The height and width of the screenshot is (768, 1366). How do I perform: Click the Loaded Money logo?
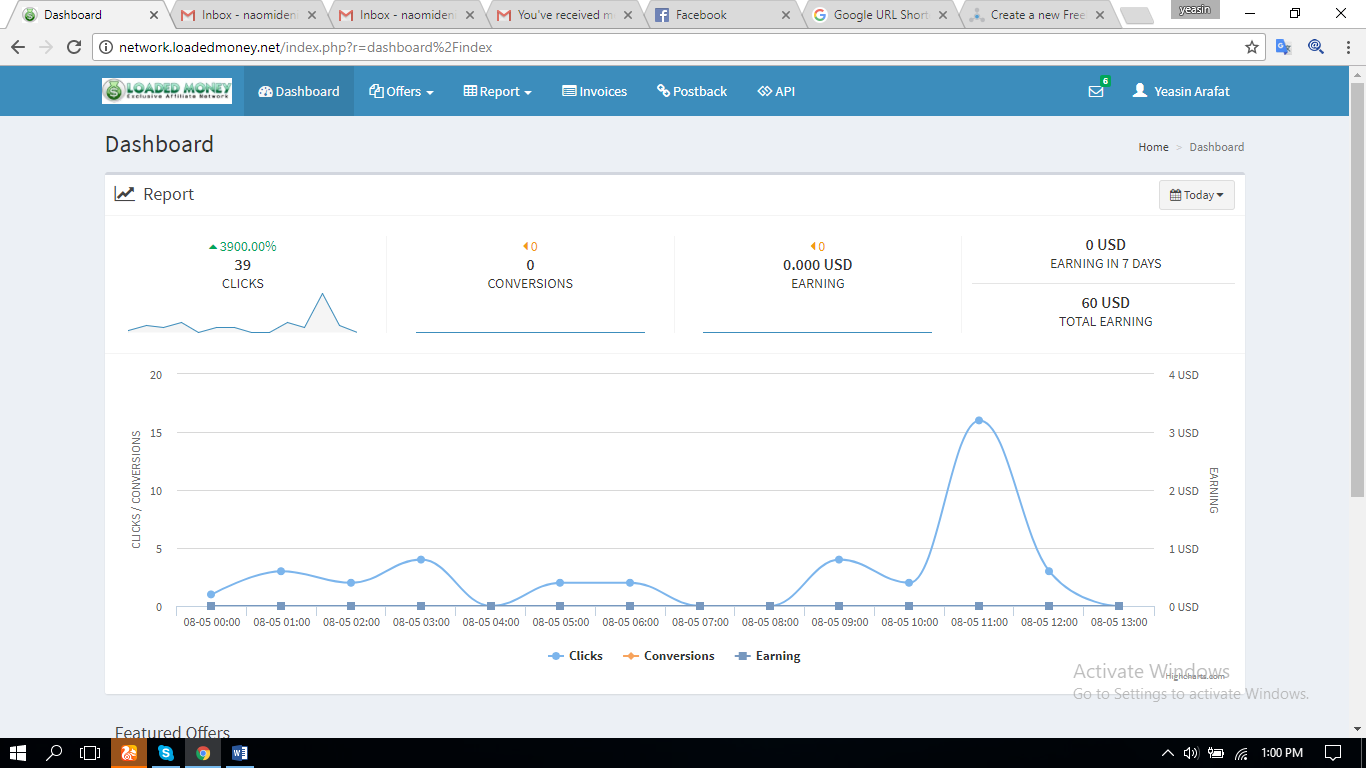coord(167,91)
